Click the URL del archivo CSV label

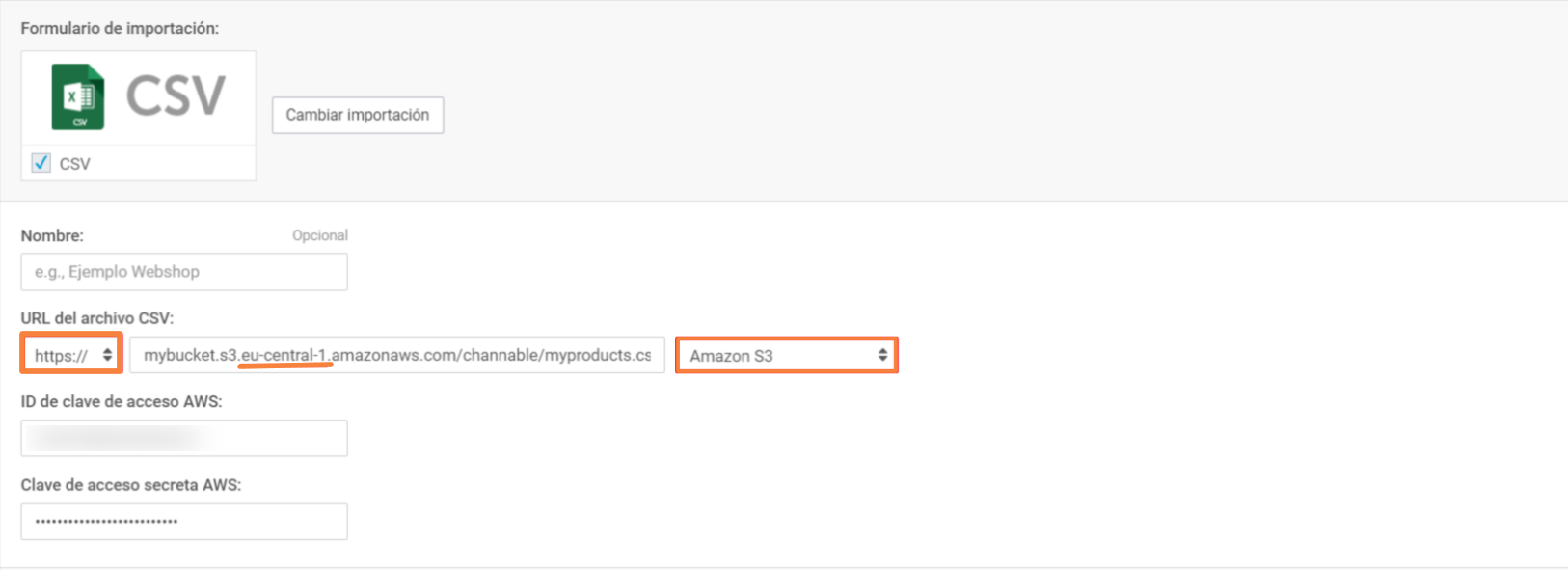97,318
